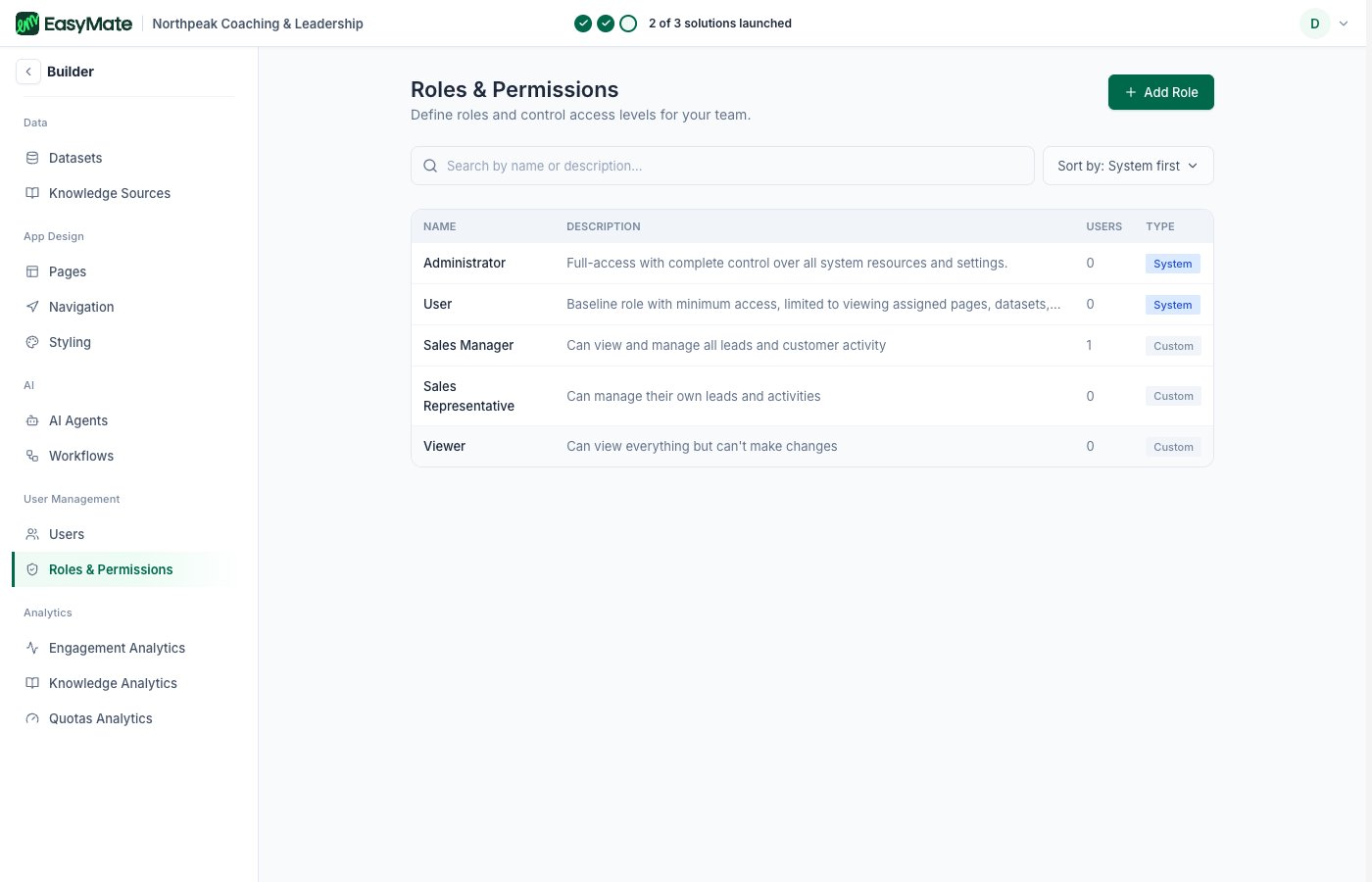Open the Sales Representative role

pos(812,396)
